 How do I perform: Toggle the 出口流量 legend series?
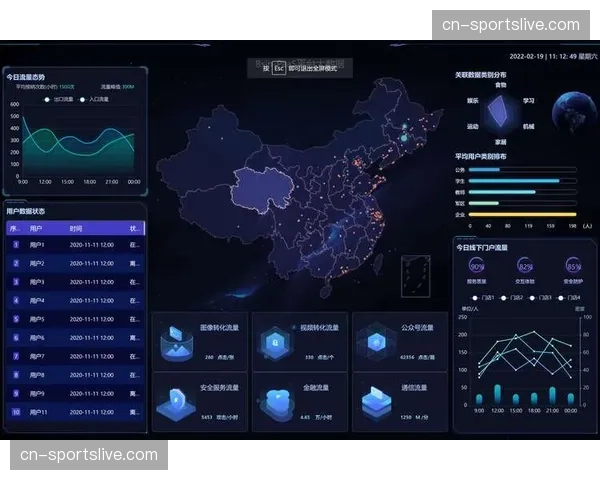pyautogui.click(x=60, y=99)
